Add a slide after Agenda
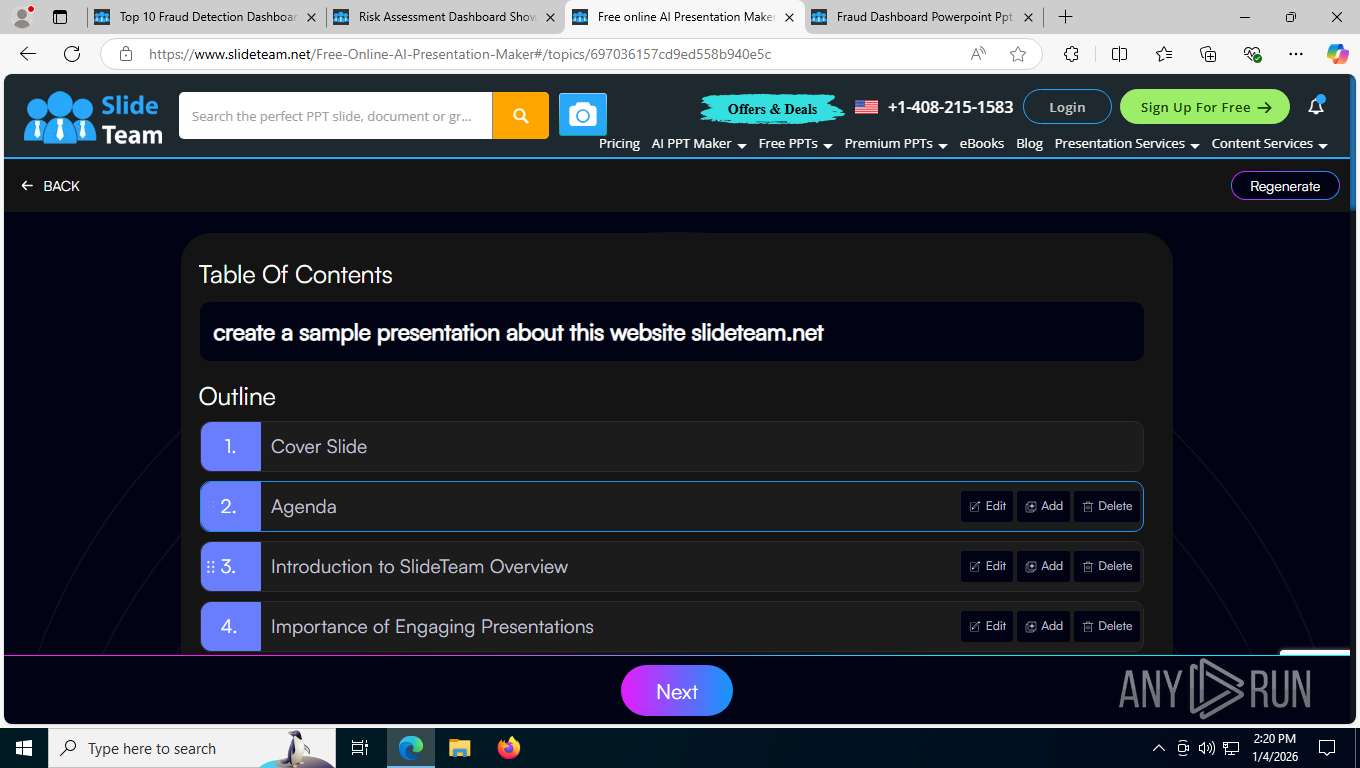The image size is (1360, 768). (x=1043, y=506)
